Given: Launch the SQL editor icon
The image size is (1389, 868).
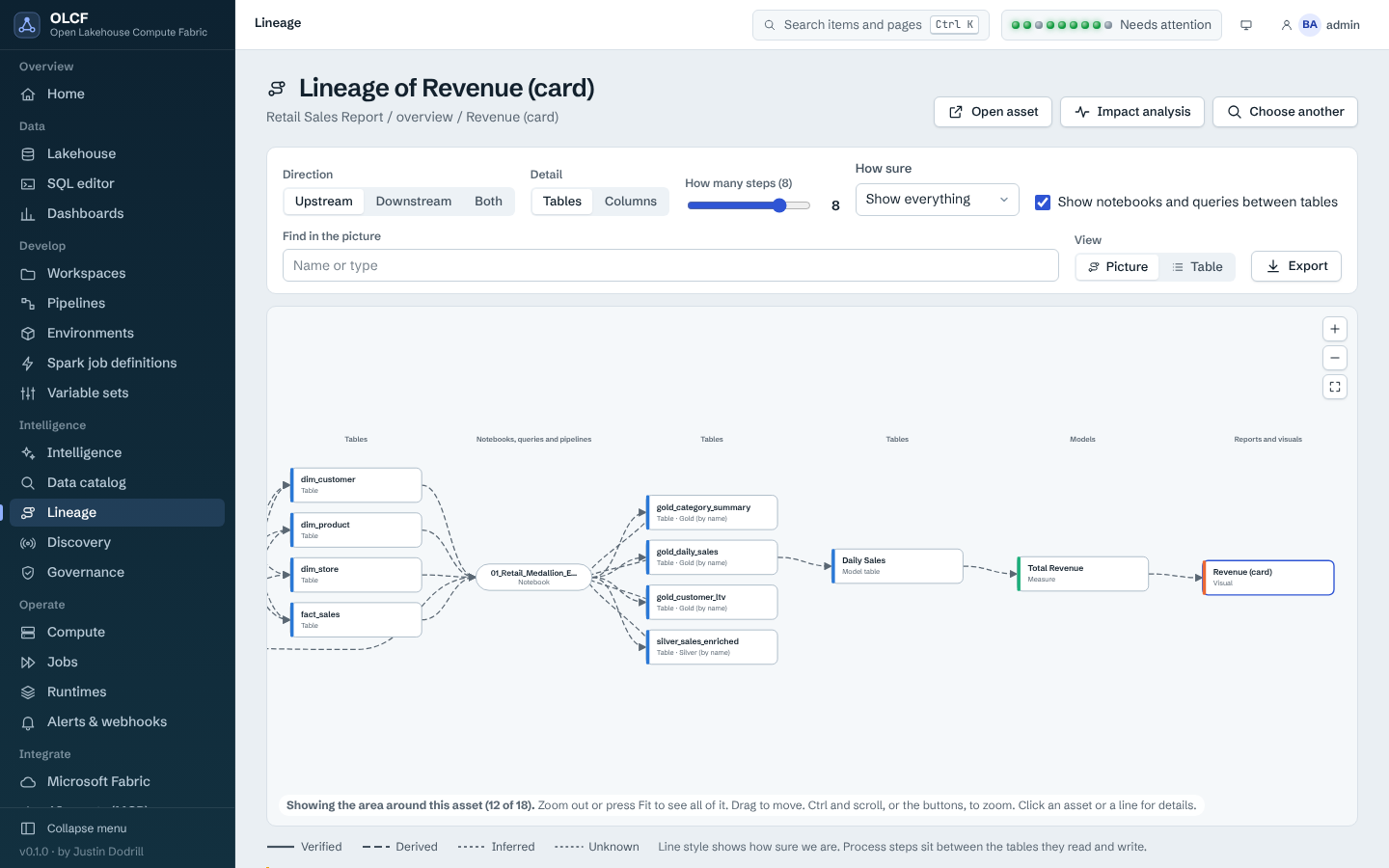Looking at the screenshot, I should point(28,183).
